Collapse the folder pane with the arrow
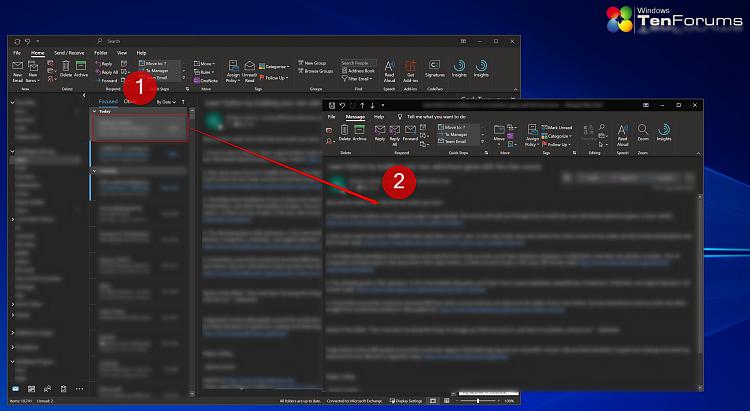 click(x=84, y=95)
